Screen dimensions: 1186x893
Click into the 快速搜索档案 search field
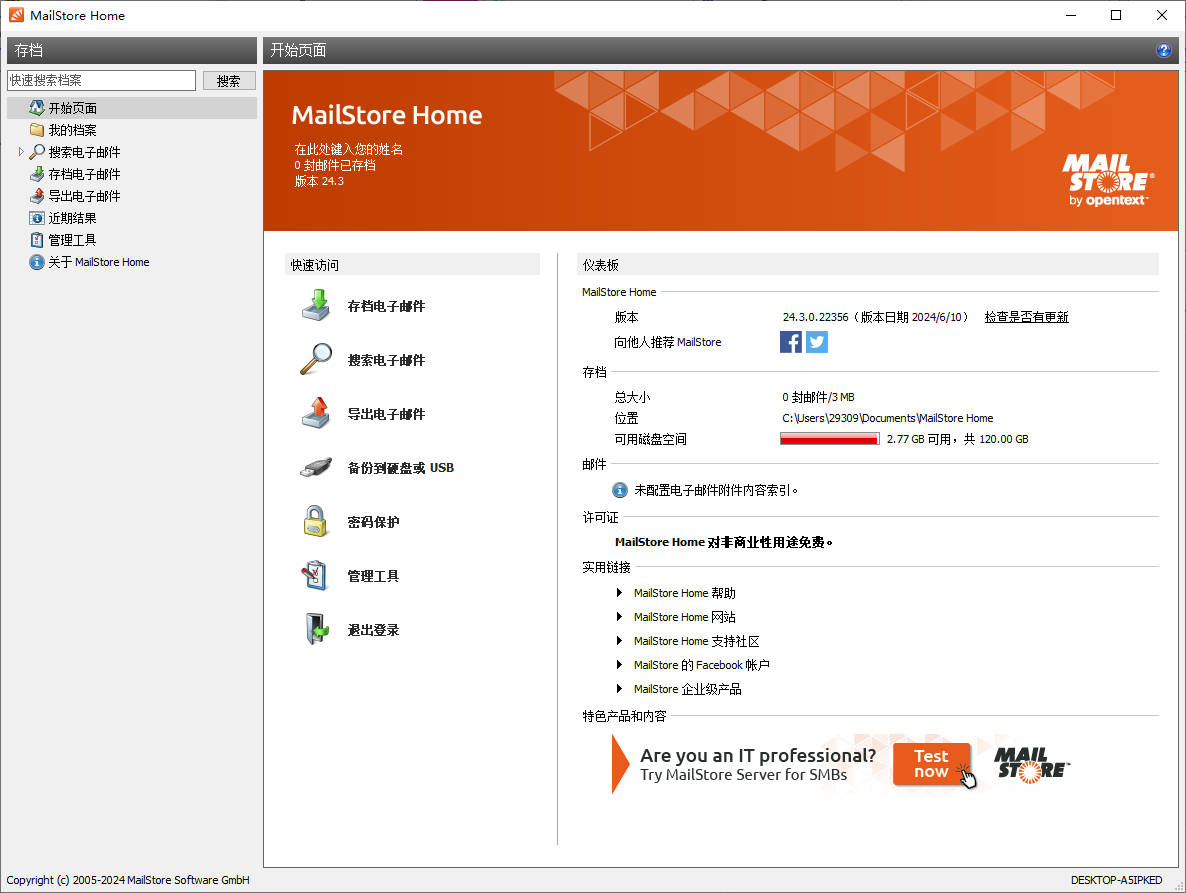click(x=101, y=80)
